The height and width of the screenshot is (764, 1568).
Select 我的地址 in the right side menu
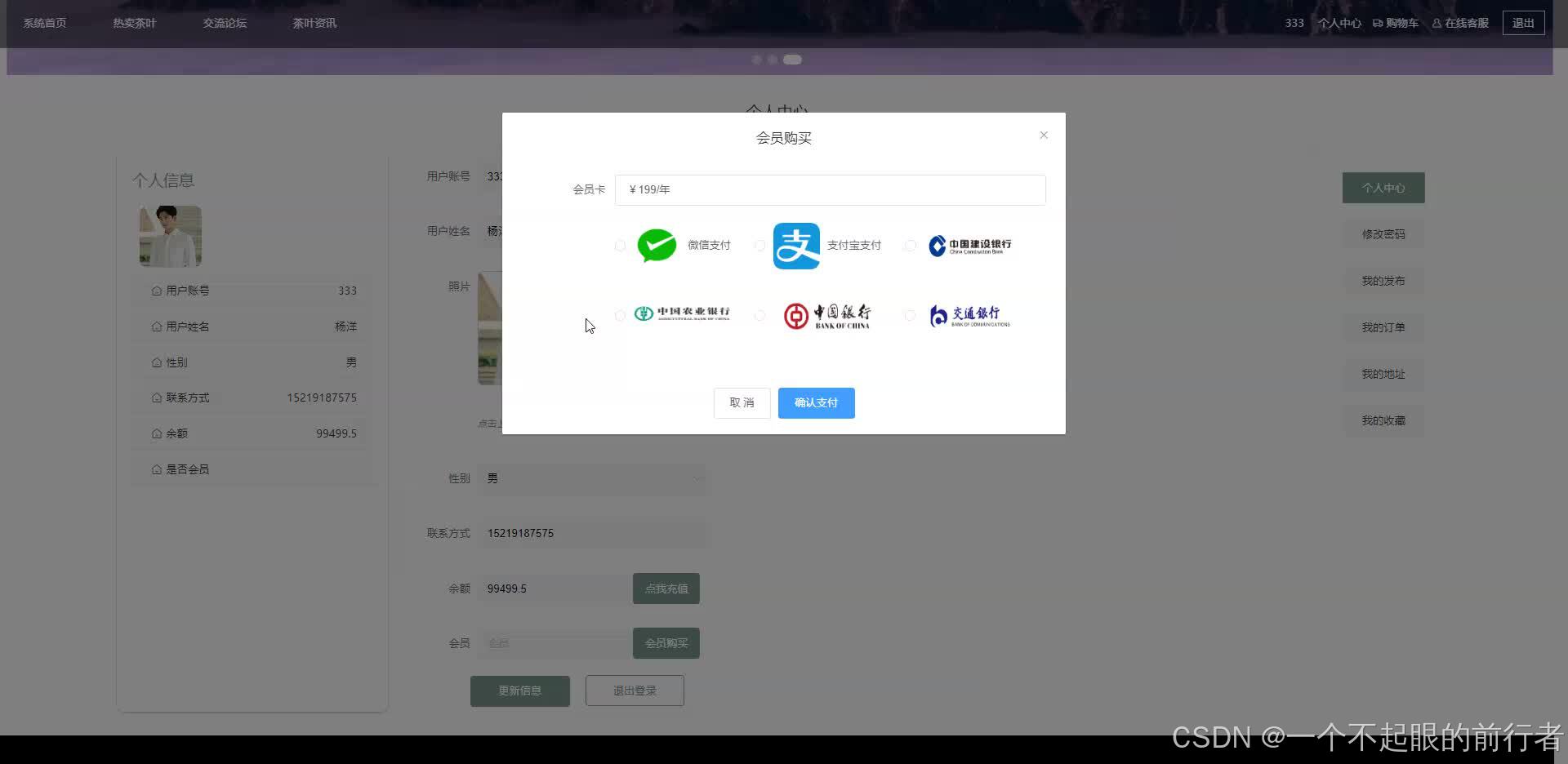(x=1383, y=374)
